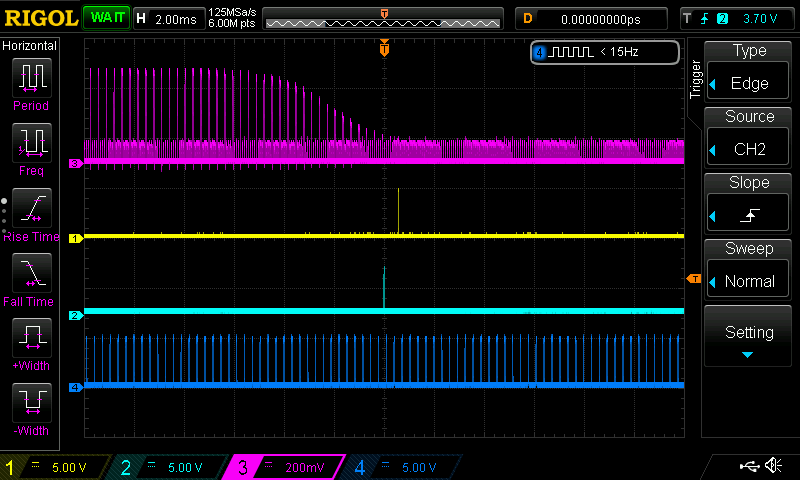Select the +Width measurement icon
This screenshot has width=800, height=480.
tap(30, 338)
